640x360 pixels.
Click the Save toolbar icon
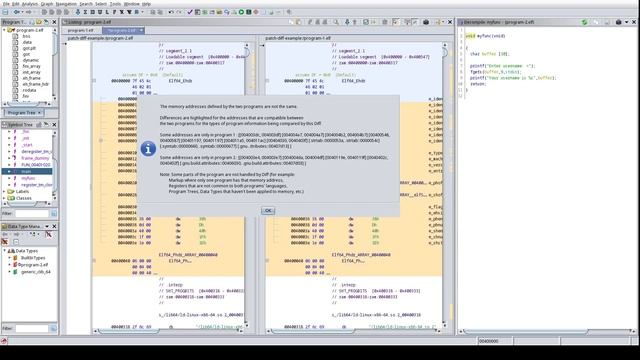point(5,12)
